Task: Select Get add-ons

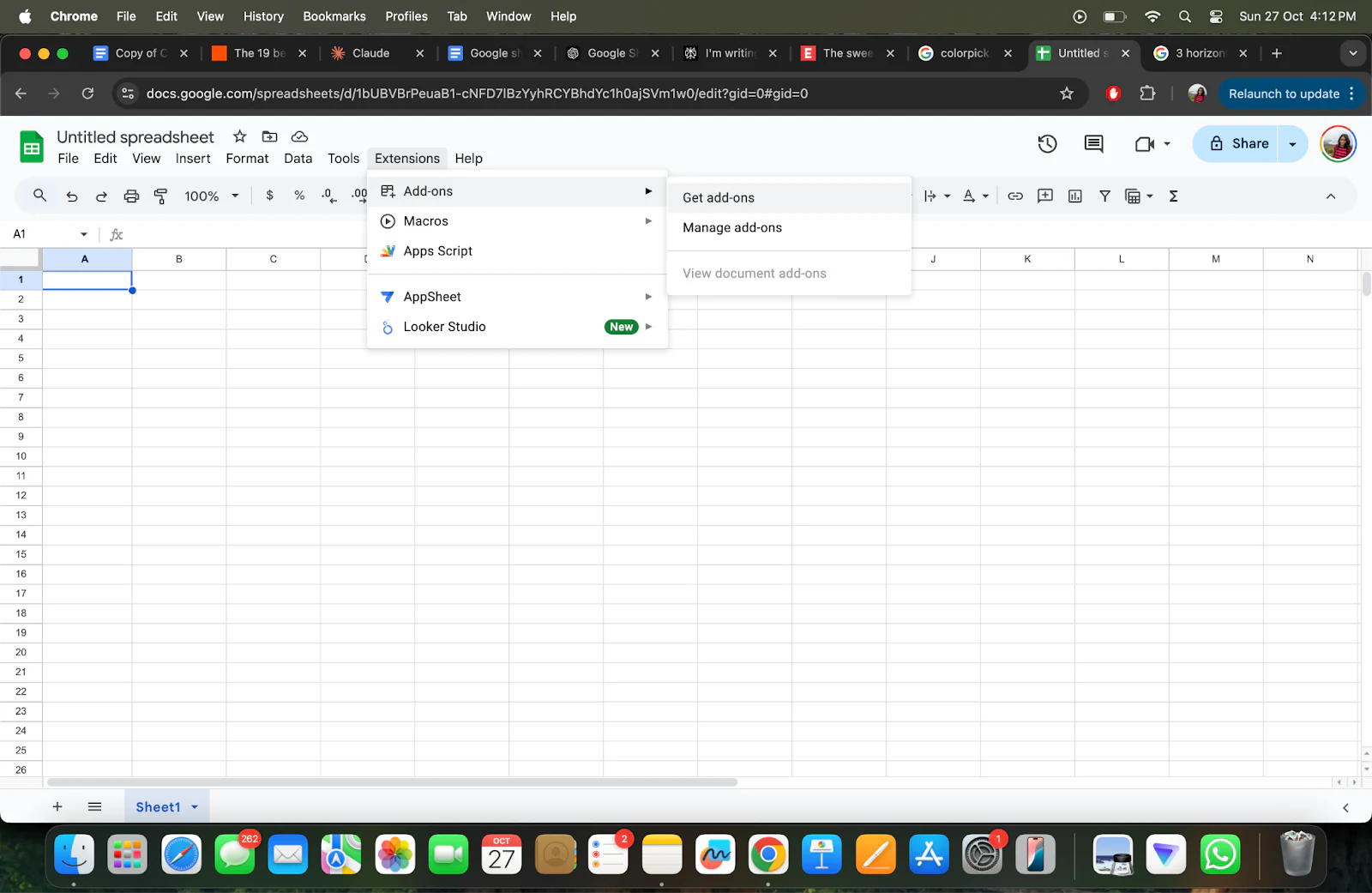Action: pos(789,197)
